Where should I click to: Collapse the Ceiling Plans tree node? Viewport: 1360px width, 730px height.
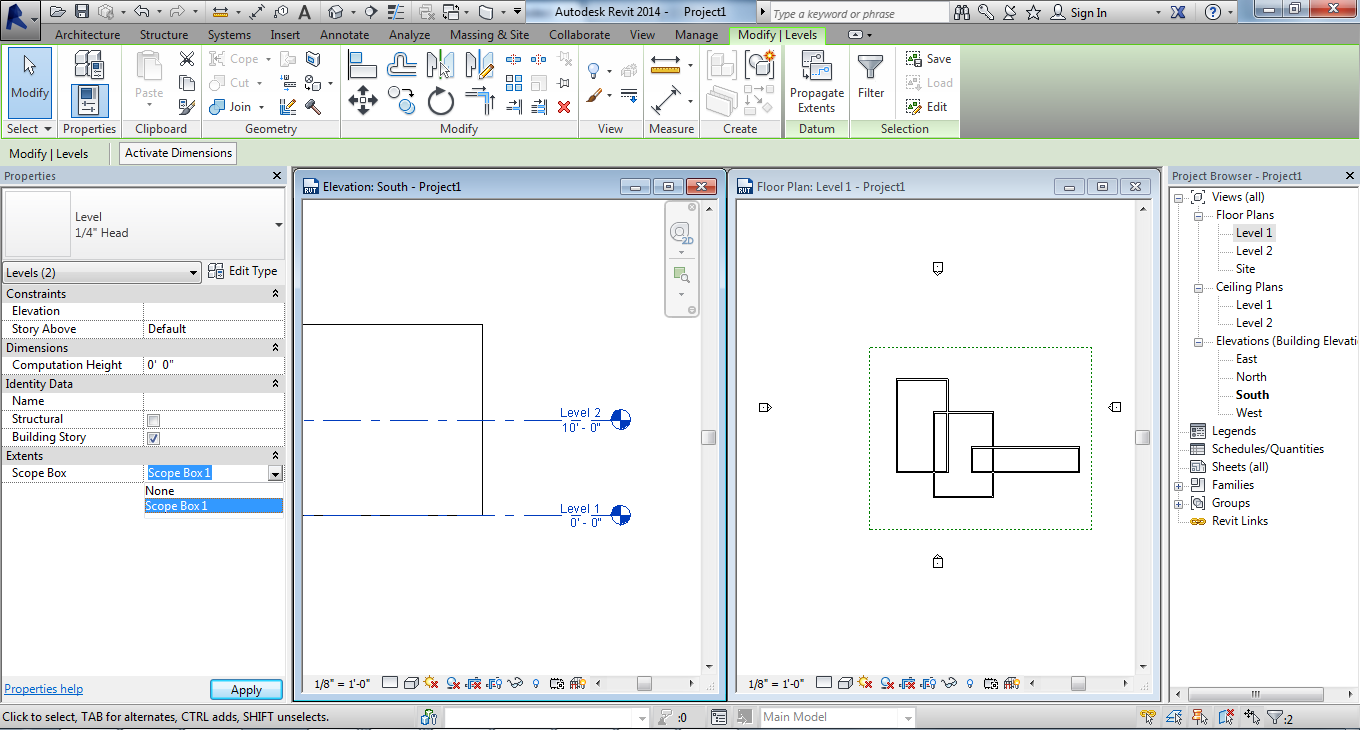[1198, 287]
